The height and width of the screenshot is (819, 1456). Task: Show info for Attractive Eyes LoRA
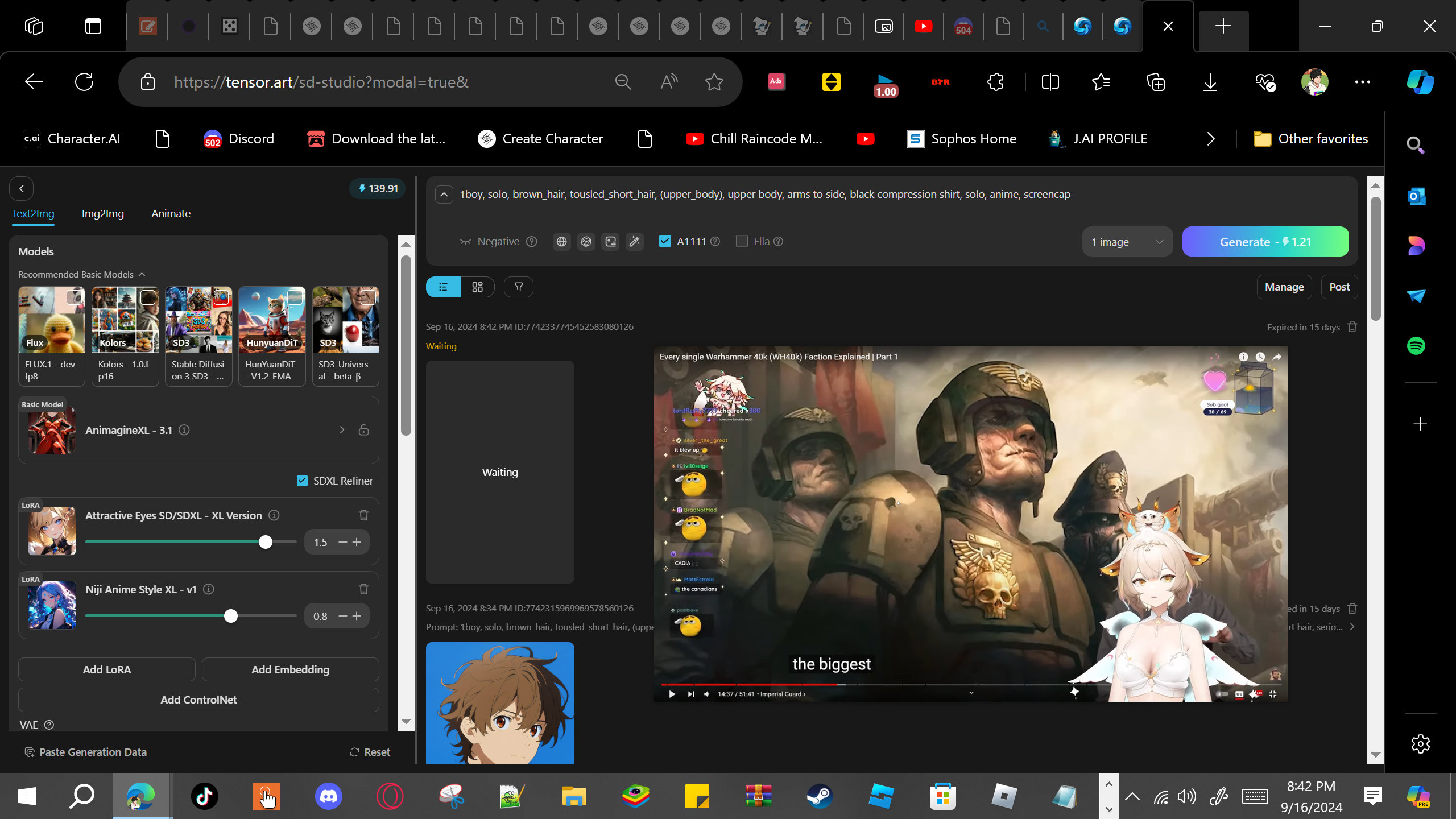[274, 515]
